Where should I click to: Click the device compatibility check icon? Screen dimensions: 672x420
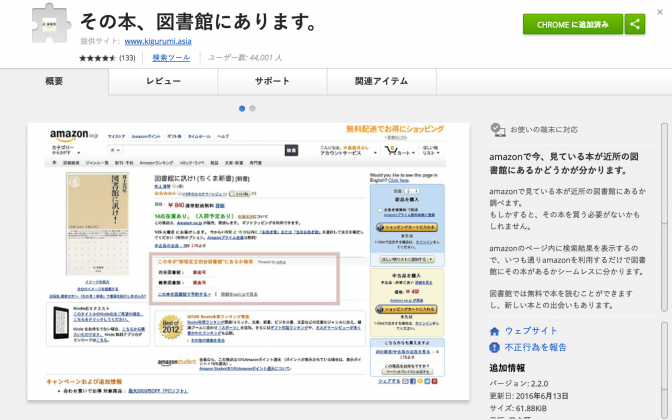498,130
